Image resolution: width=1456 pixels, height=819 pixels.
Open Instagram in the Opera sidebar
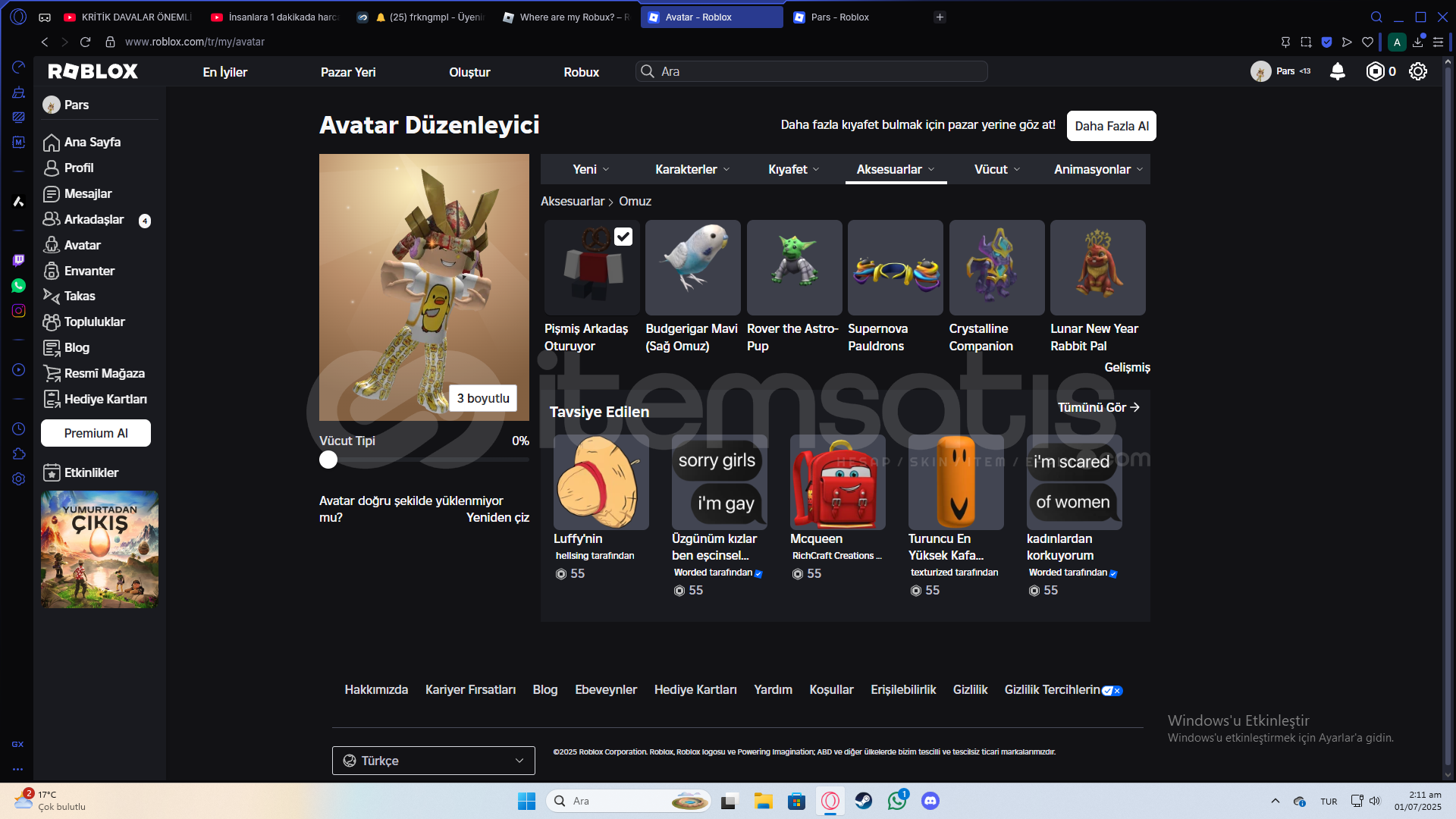(x=18, y=310)
